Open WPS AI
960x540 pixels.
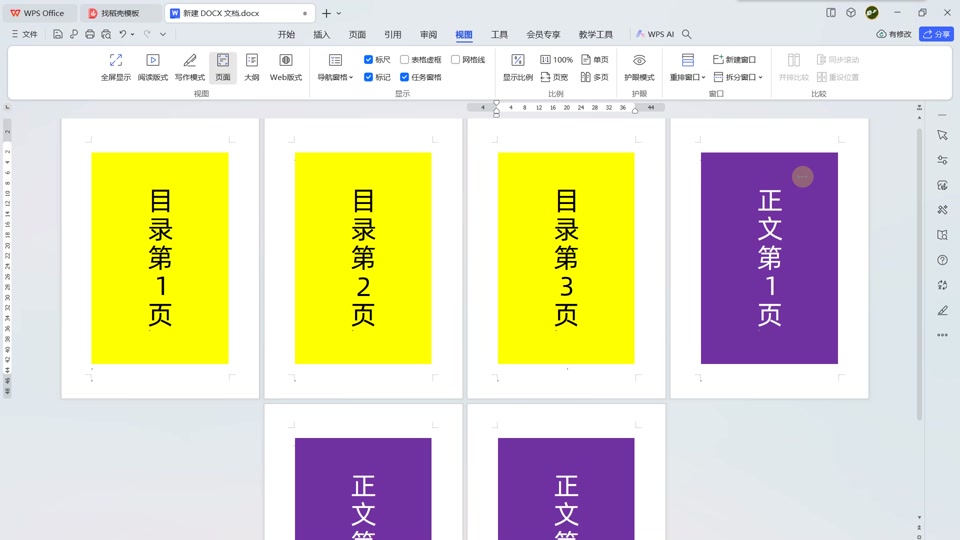654,34
